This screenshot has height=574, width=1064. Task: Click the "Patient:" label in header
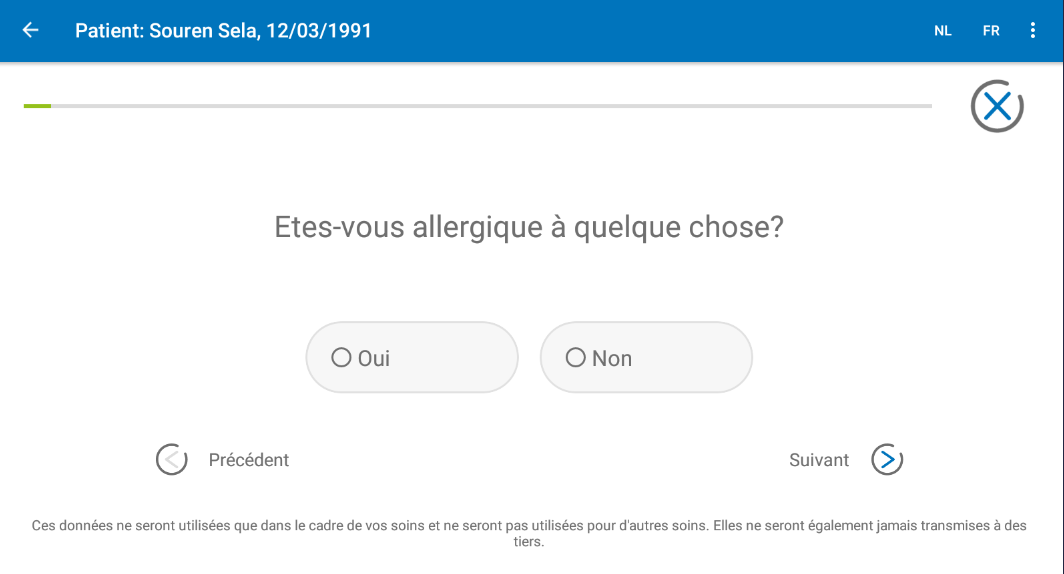(109, 31)
